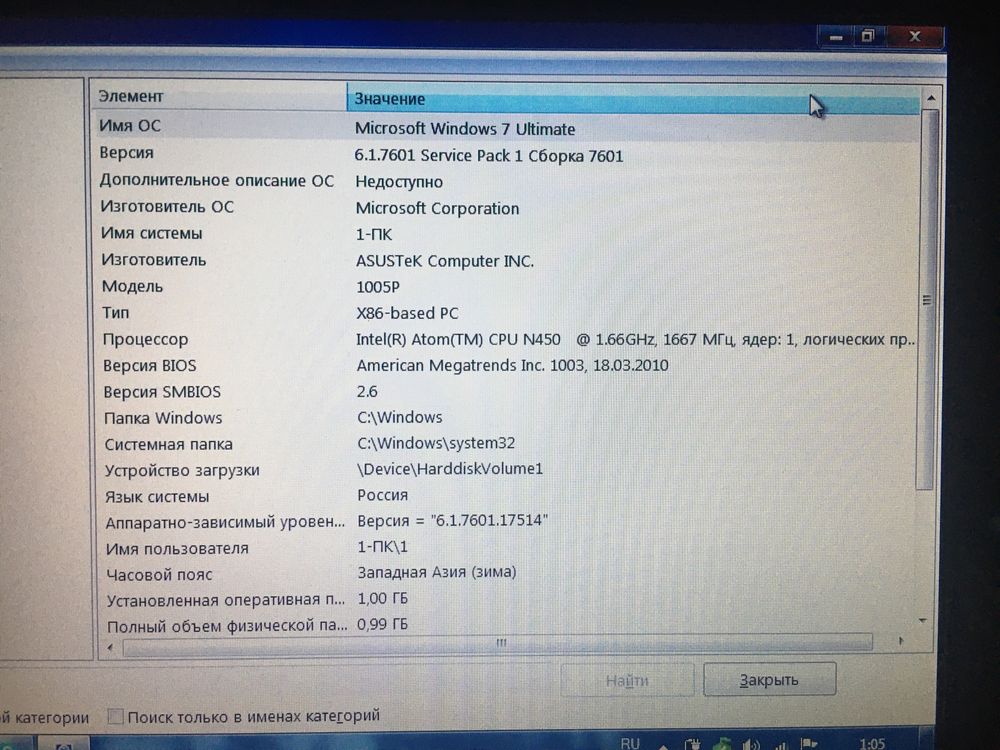Tick 'Поиск только в именах категорий' checkbox
Image resolution: width=1000 pixels, height=750 pixels.
[x=115, y=716]
